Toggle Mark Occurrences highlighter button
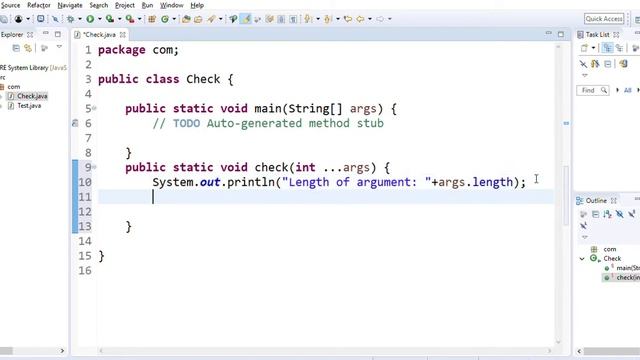Screen dimensions: 640x360 246,19
